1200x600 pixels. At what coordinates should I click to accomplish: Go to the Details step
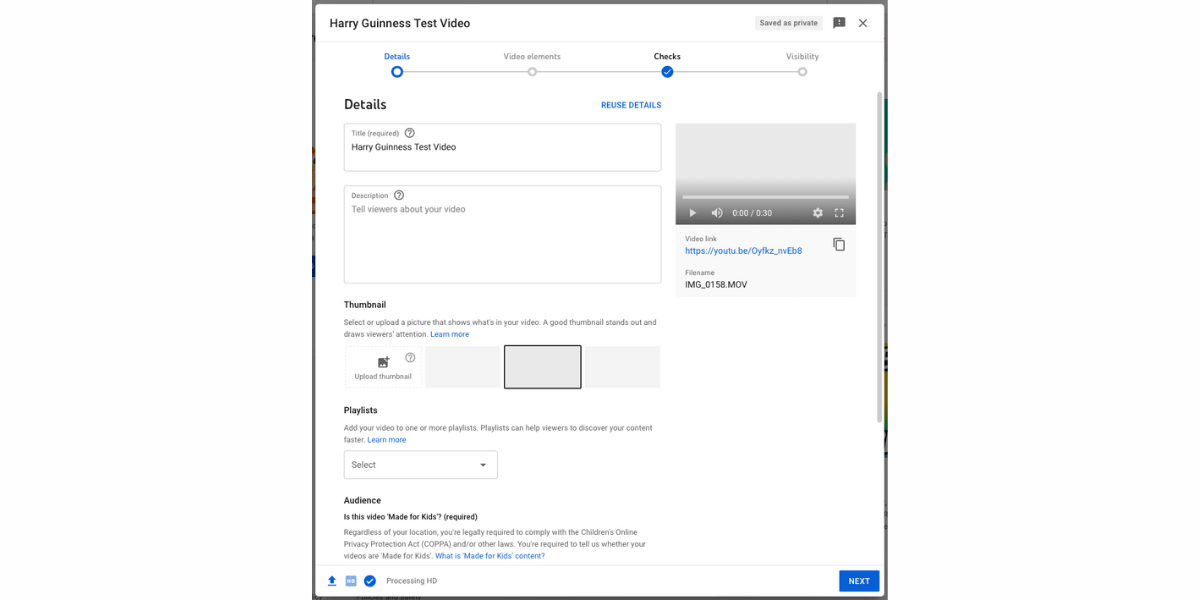tap(397, 64)
